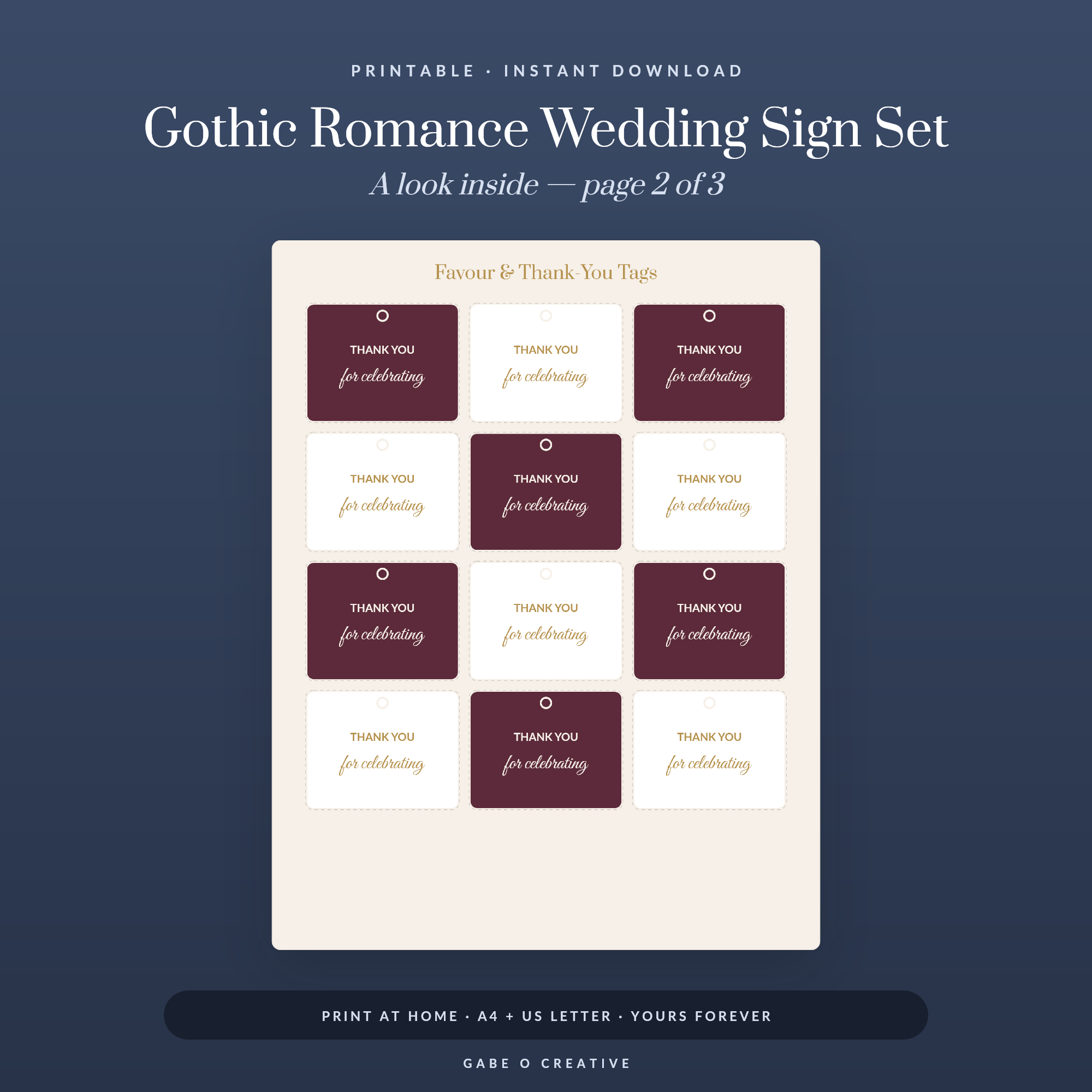Image resolution: width=1092 pixels, height=1092 pixels.
Task: Click the hole circle on second-row center burgundy tag
Action: tap(546, 445)
